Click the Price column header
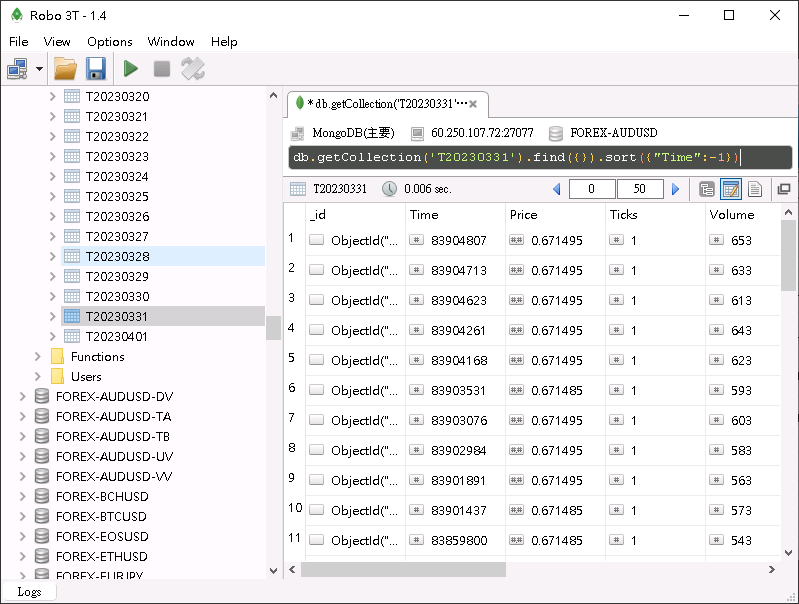The image size is (799, 604). pyautogui.click(x=555, y=215)
